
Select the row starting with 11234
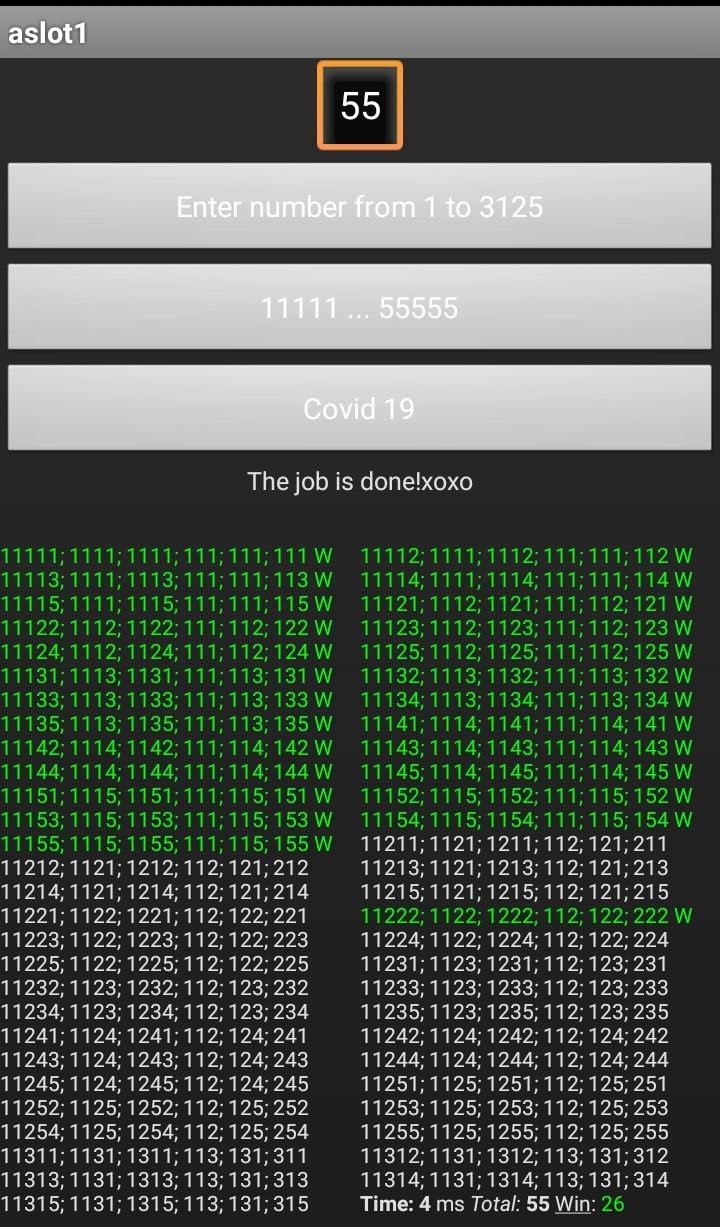(x=155, y=1011)
